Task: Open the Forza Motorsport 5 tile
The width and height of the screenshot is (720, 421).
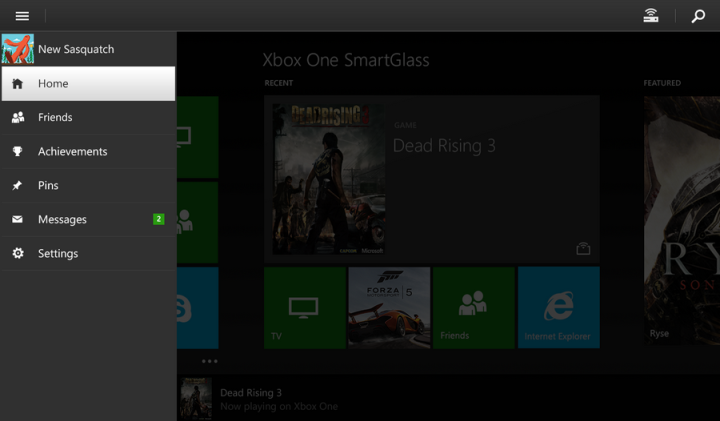Action: pos(389,308)
